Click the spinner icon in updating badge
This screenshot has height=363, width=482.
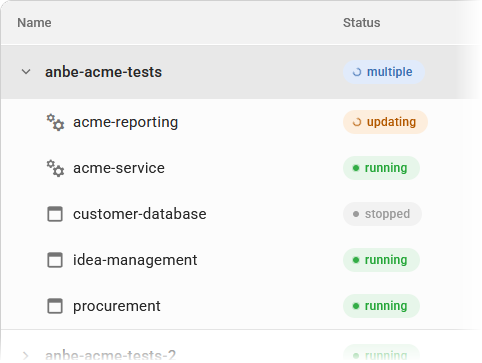point(357,122)
